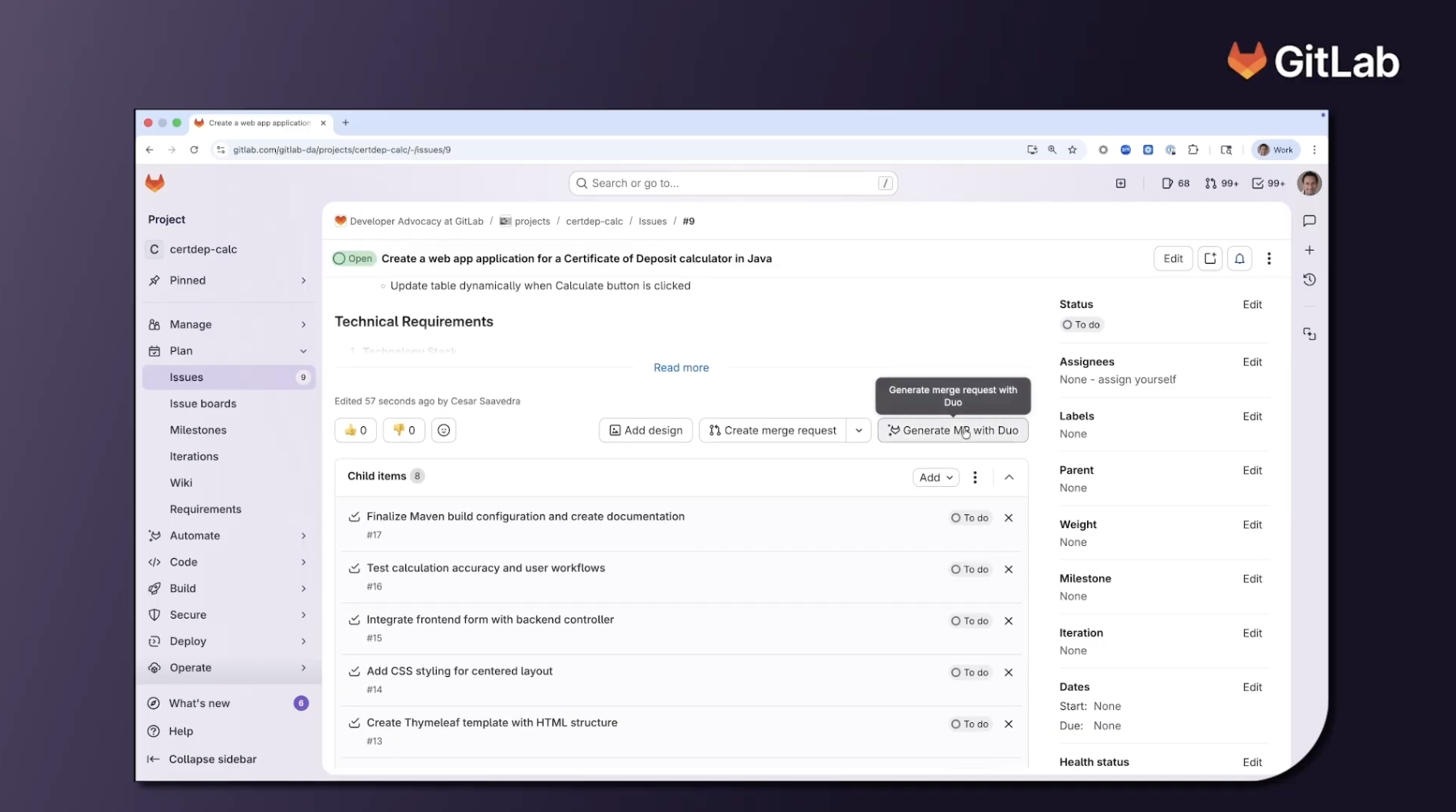Open the to-do list checkmark icon
The image size is (1456, 812).
pos(1267,183)
